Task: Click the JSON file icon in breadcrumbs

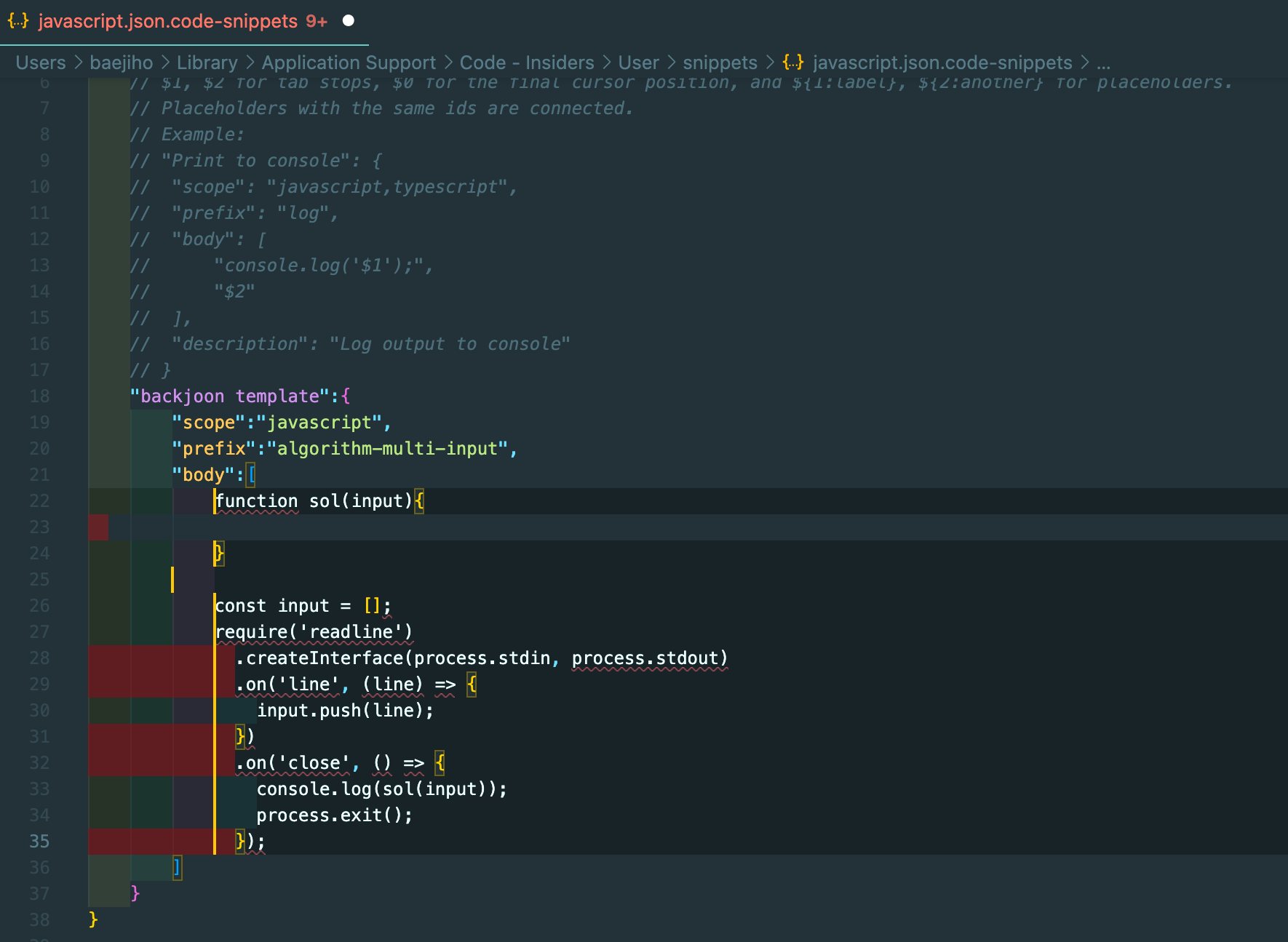Action: [793, 63]
